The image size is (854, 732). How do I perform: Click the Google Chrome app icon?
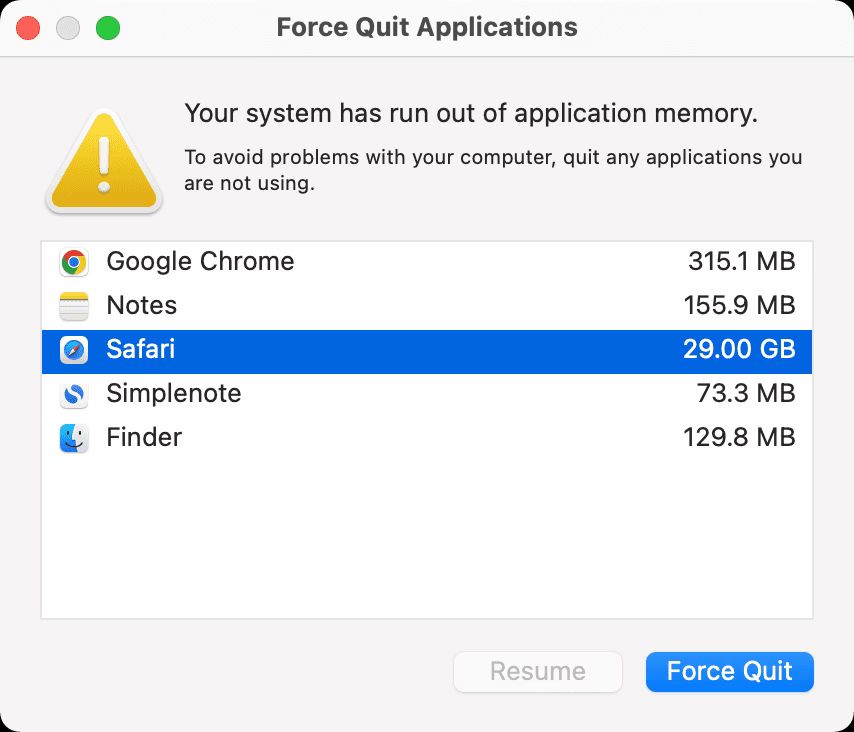(73, 262)
